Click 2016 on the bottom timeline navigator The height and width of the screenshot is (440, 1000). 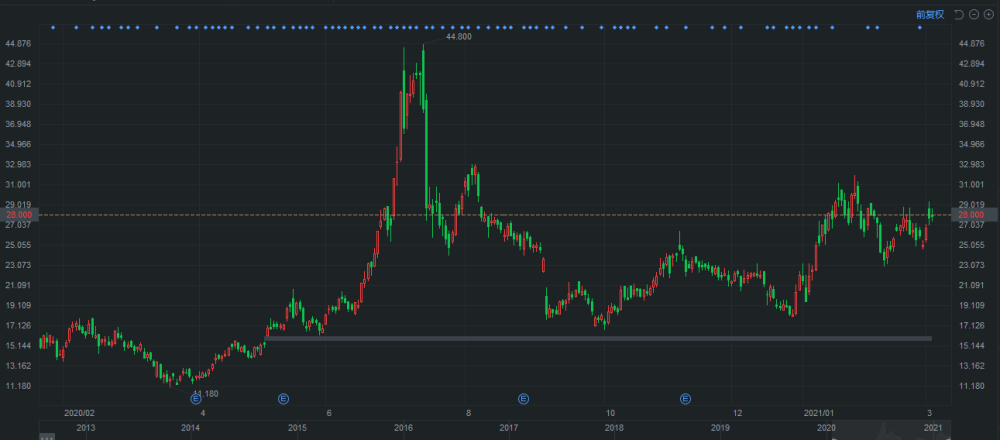tap(403, 428)
